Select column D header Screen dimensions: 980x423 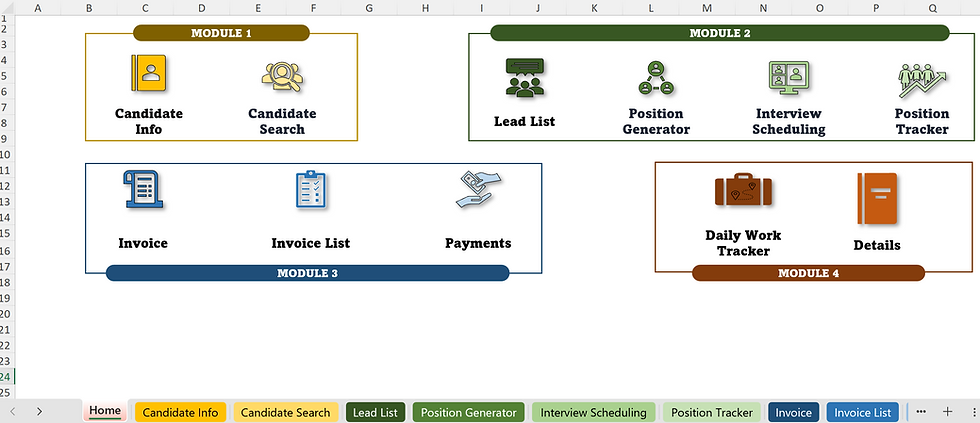click(201, 7)
